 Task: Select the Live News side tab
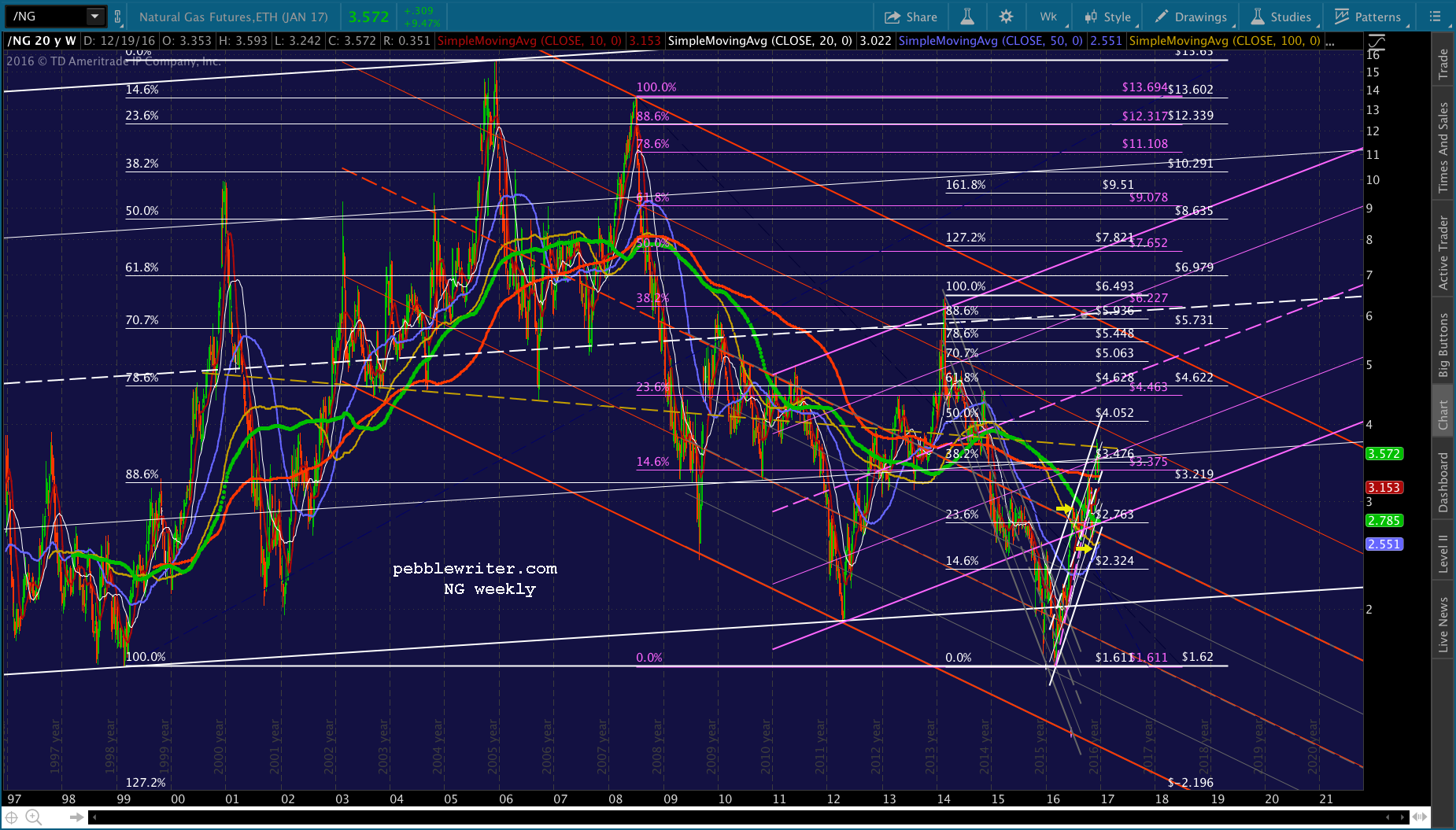pos(1443,625)
